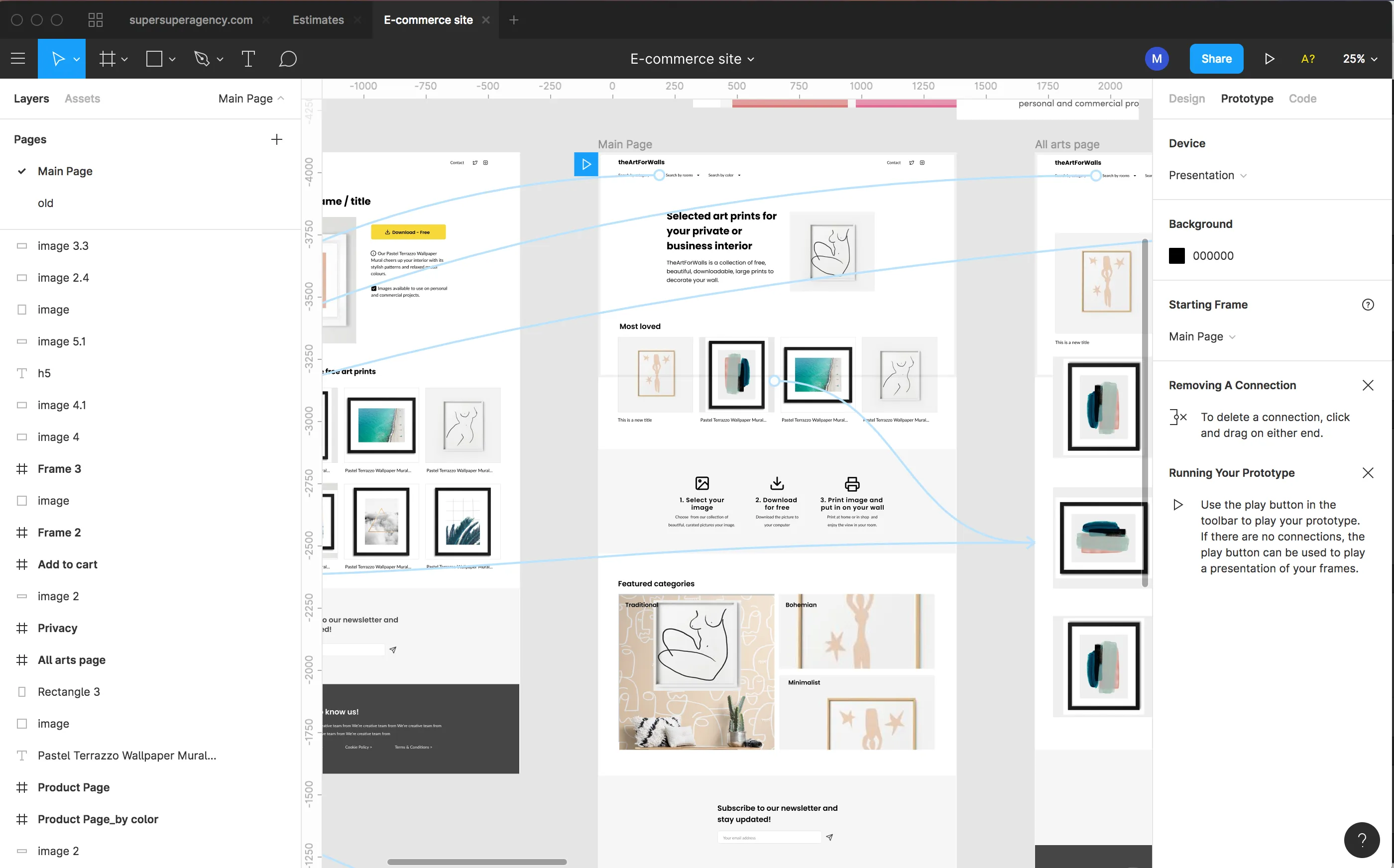Image resolution: width=1394 pixels, height=868 pixels.
Task: Open the Assets tab
Action: click(x=82, y=99)
